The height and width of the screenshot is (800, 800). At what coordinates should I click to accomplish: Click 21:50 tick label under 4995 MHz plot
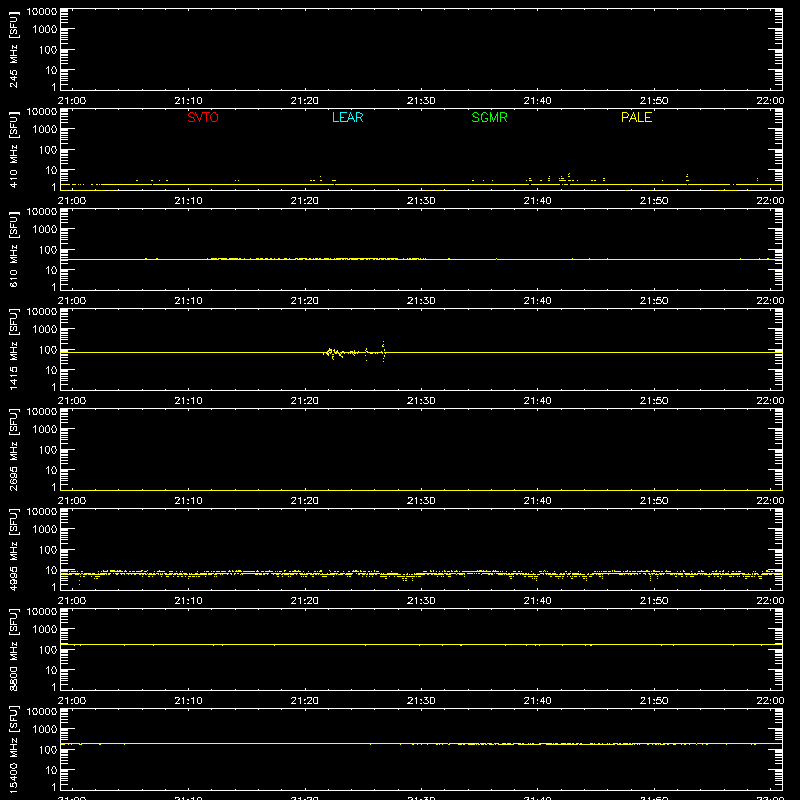[654, 601]
